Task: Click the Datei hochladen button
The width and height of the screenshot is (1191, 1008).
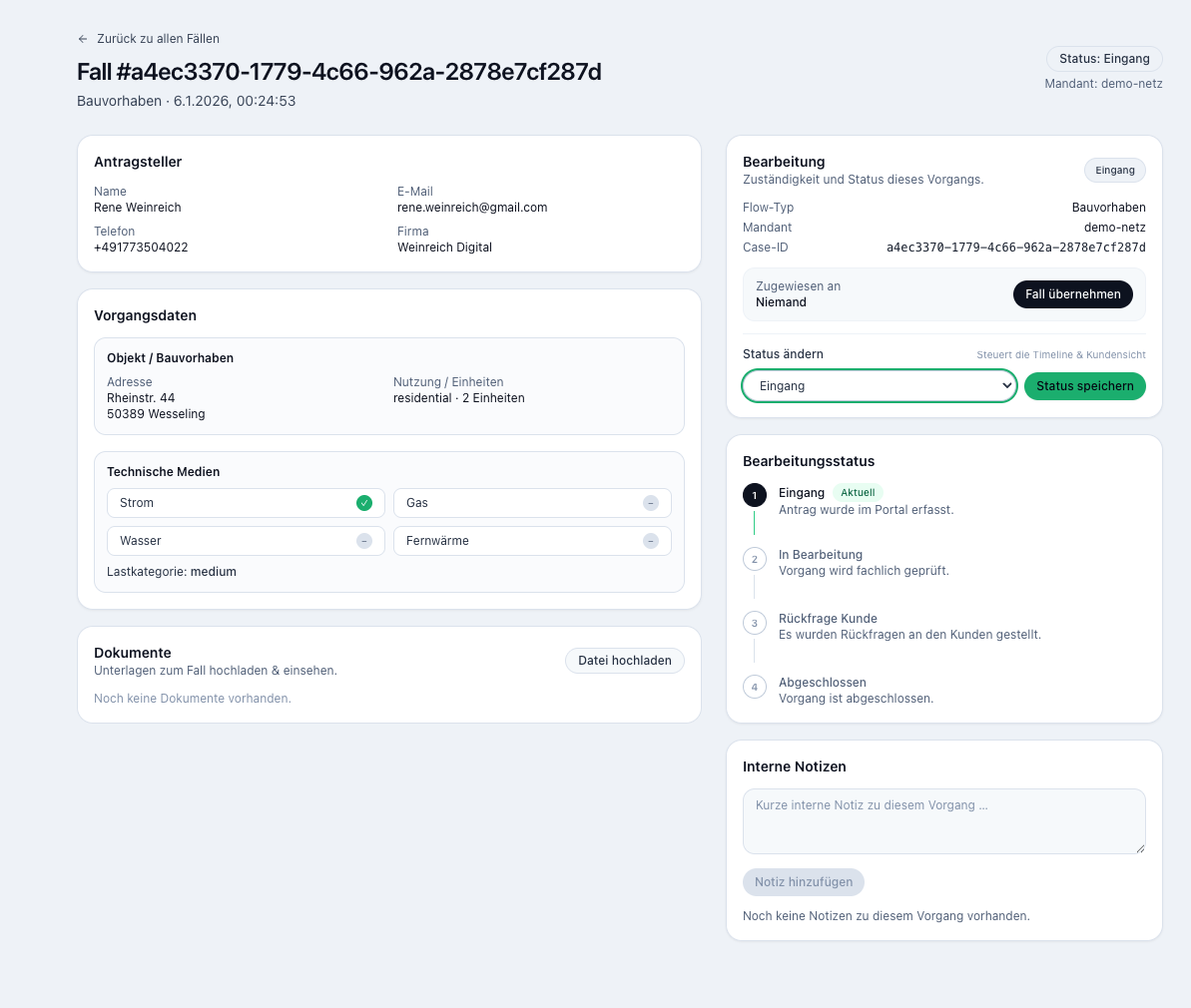Action: [625, 661]
